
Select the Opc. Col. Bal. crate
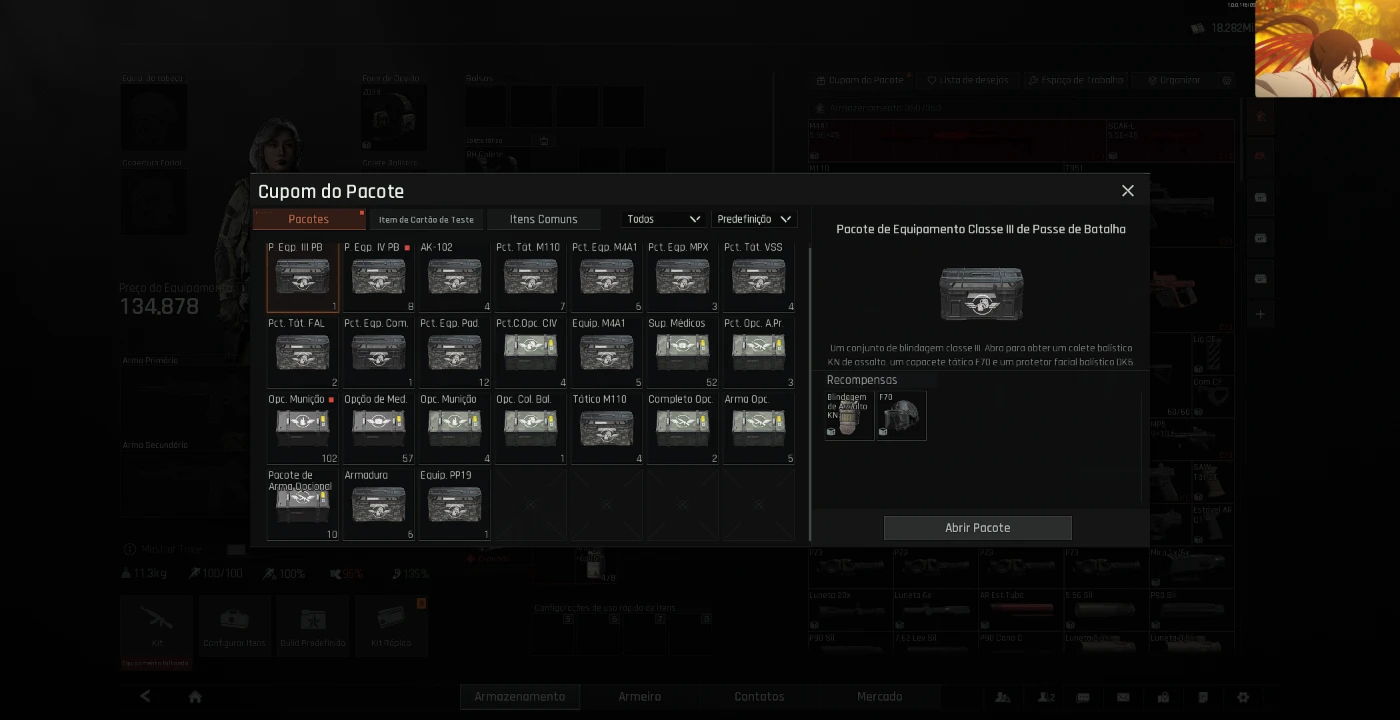[531, 429]
